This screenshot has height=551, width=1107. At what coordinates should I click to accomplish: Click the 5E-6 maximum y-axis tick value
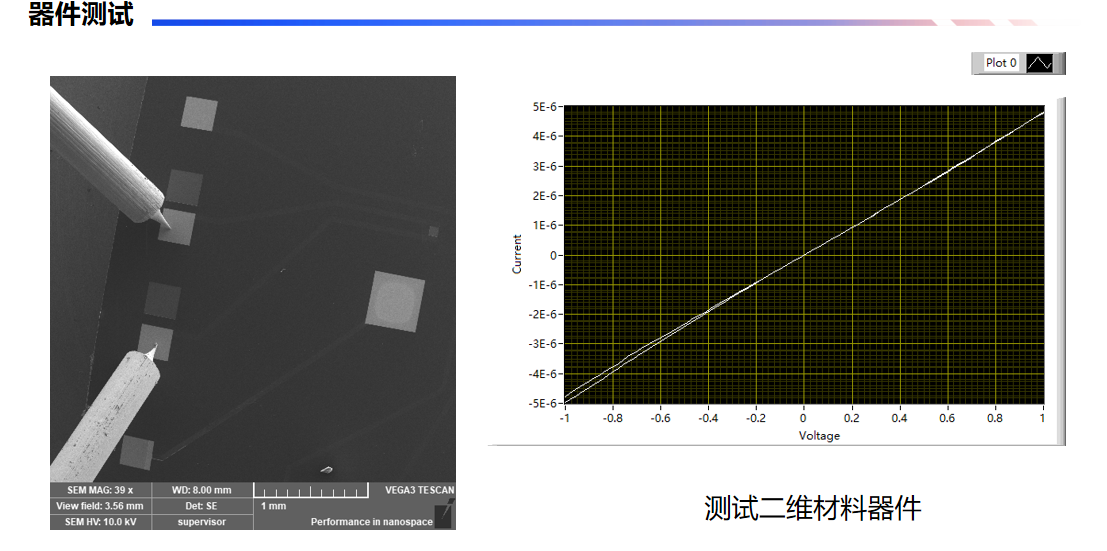coord(545,107)
